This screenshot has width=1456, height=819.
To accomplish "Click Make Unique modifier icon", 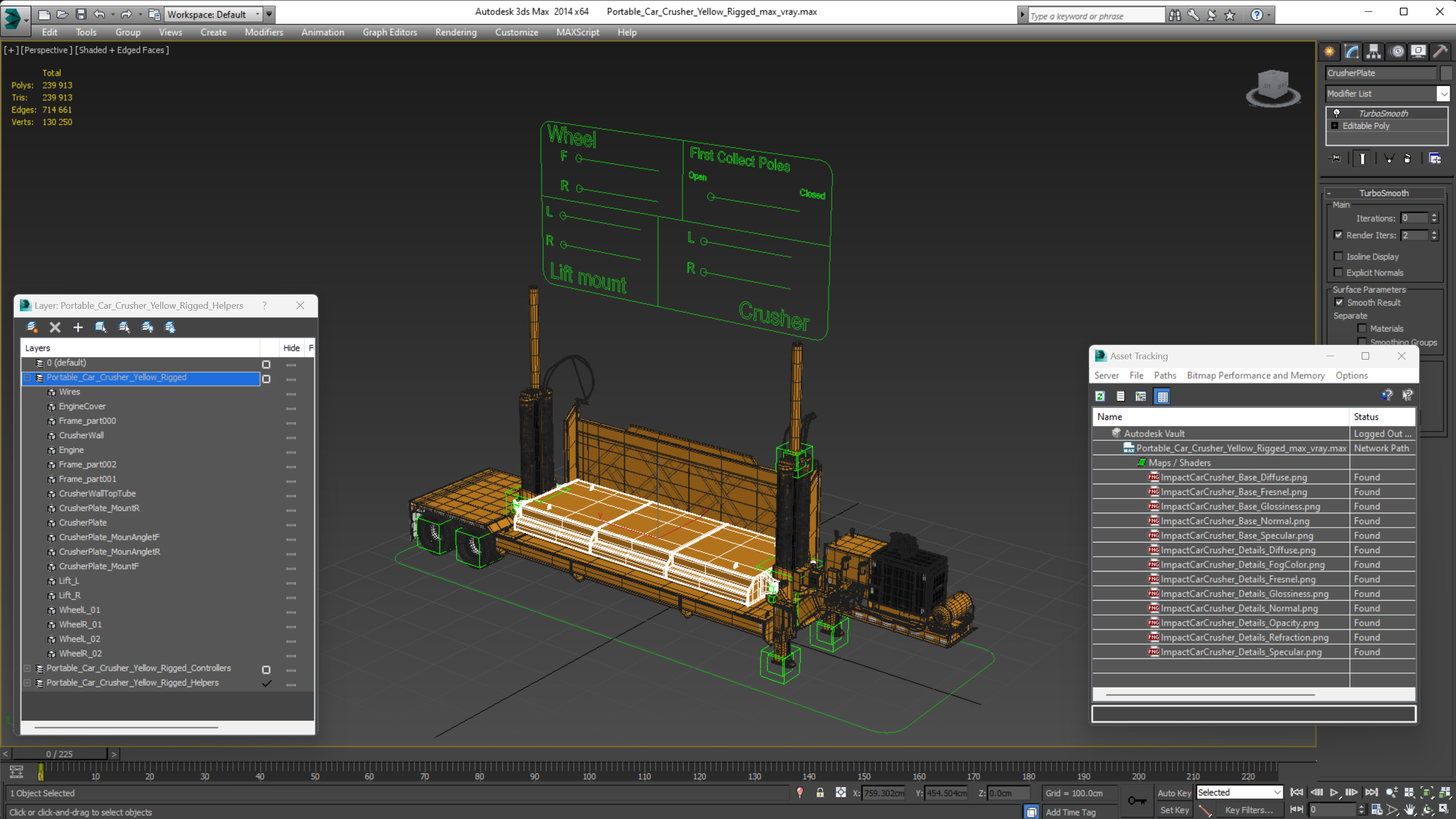I will (1389, 159).
